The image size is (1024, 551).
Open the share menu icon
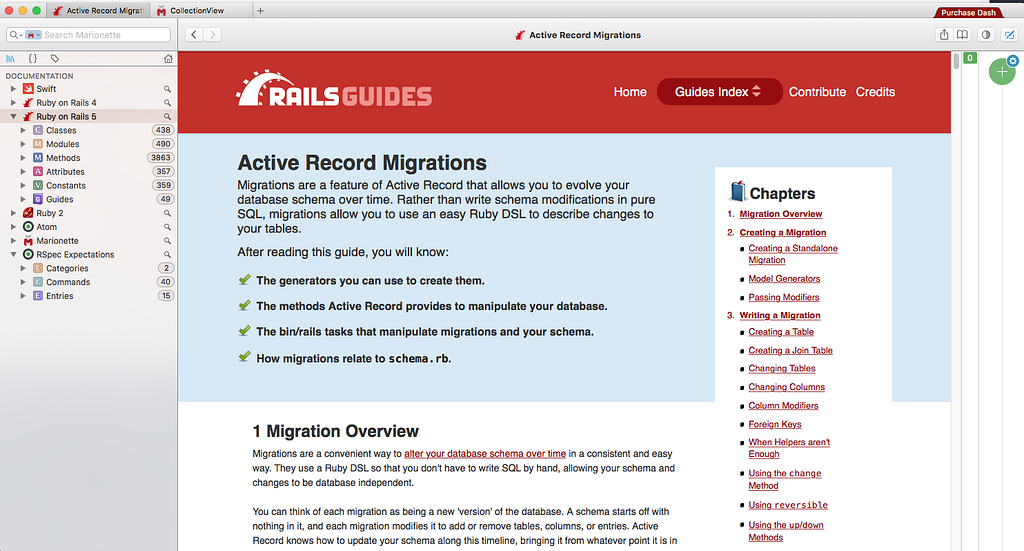tap(944, 35)
